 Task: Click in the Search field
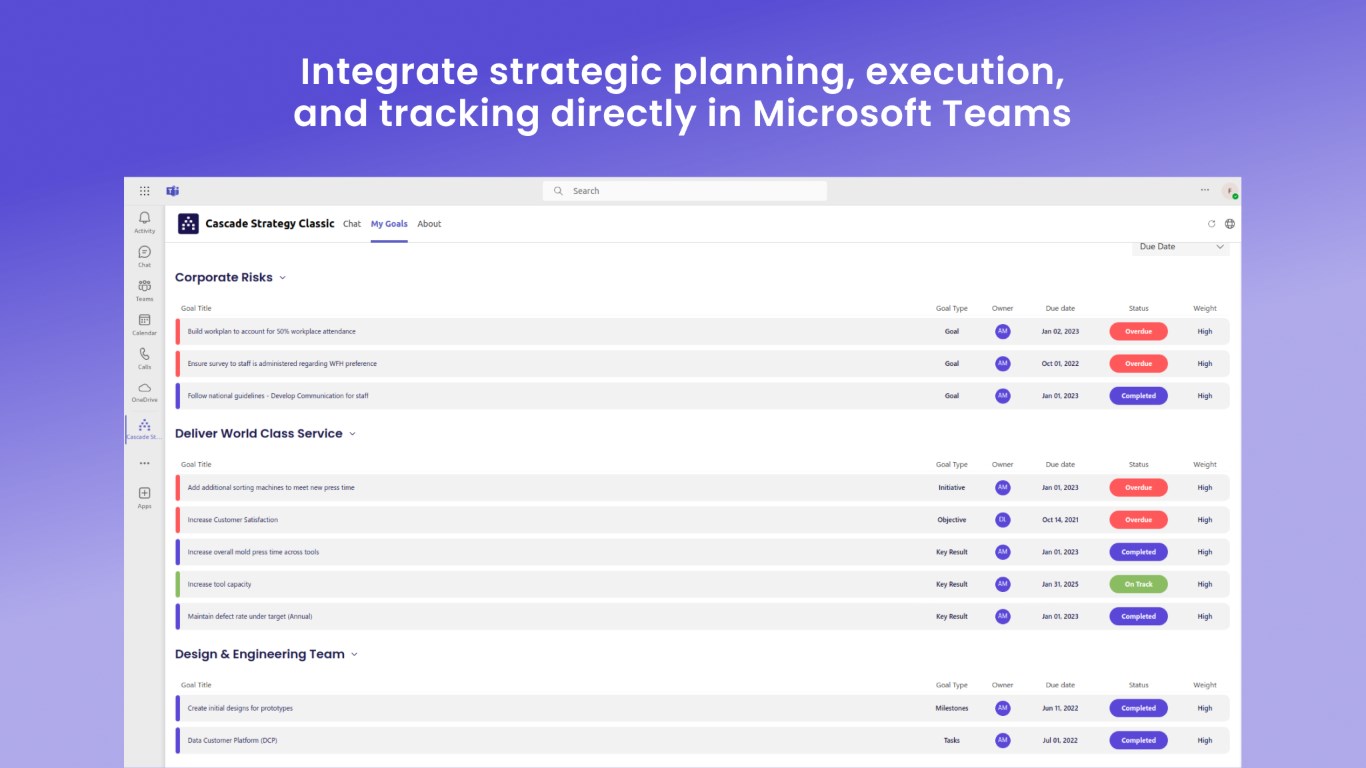690,191
